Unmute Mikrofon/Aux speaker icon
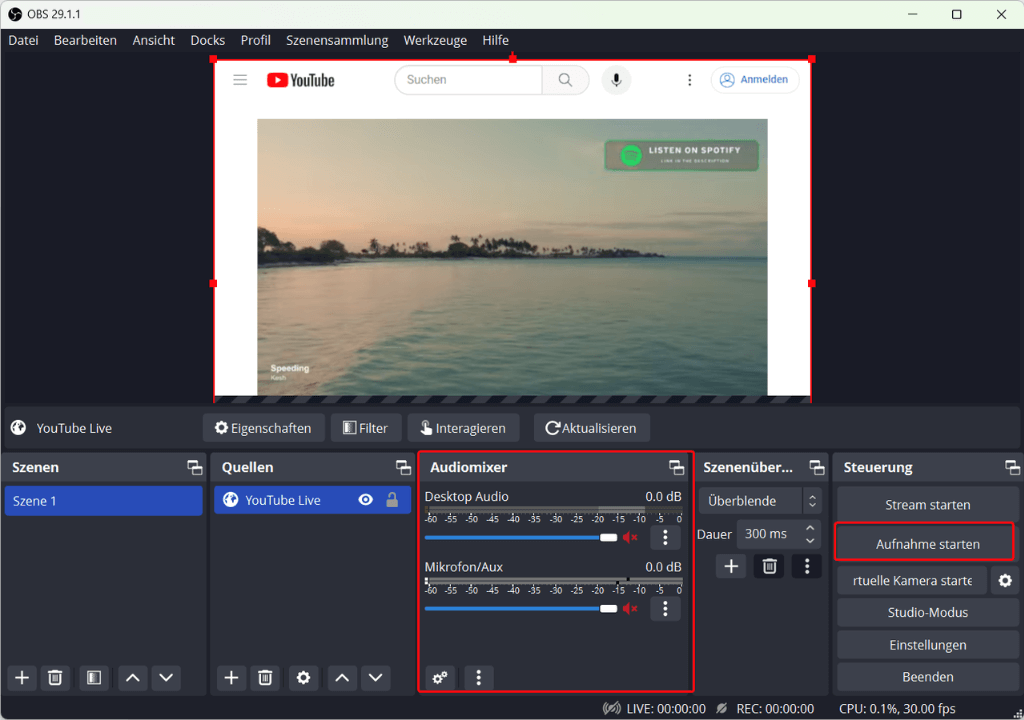Image resolution: width=1024 pixels, height=720 pixels. (630, 608)
